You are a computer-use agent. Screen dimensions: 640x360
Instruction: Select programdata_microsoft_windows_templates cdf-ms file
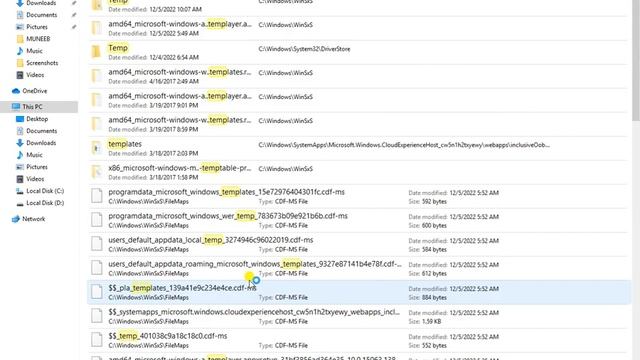click(357, 196)
